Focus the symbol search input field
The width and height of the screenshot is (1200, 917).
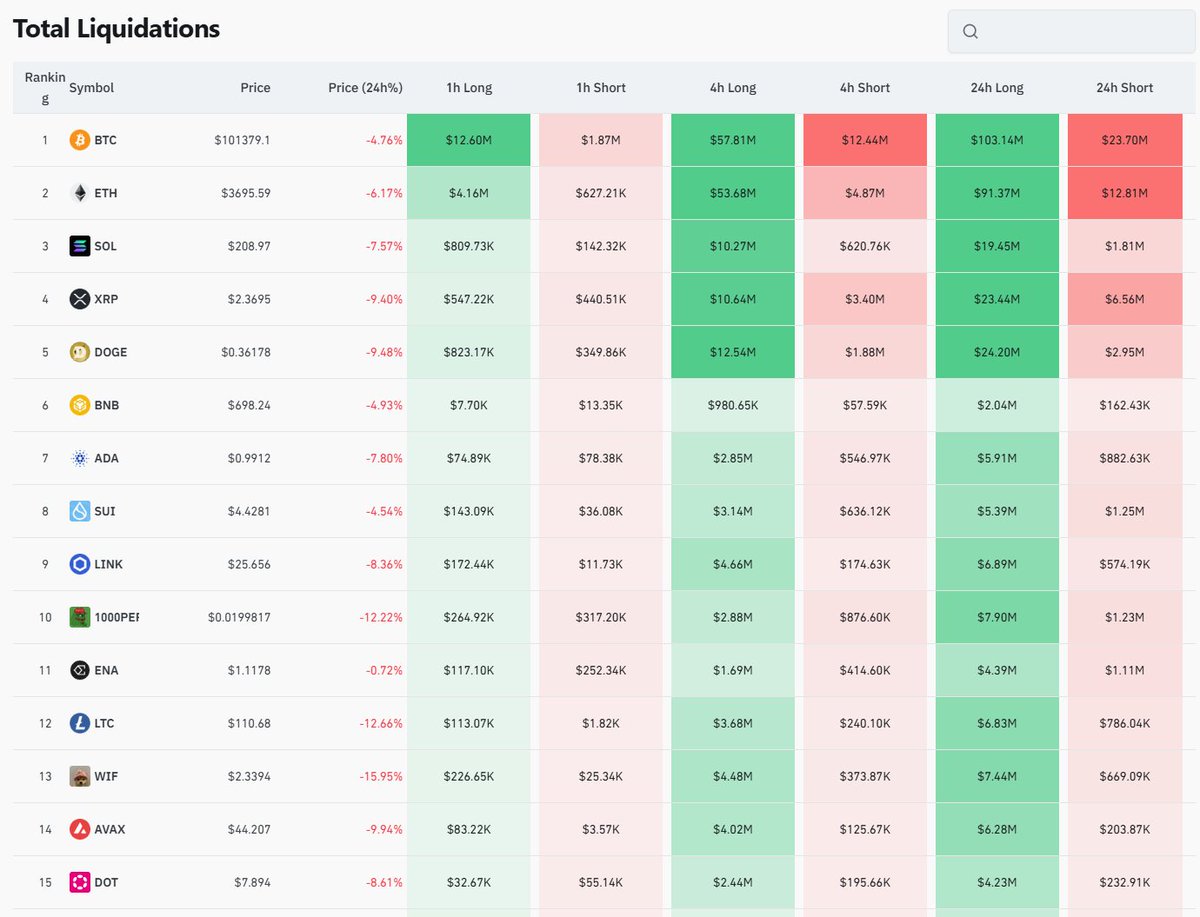pos(1071,31)
